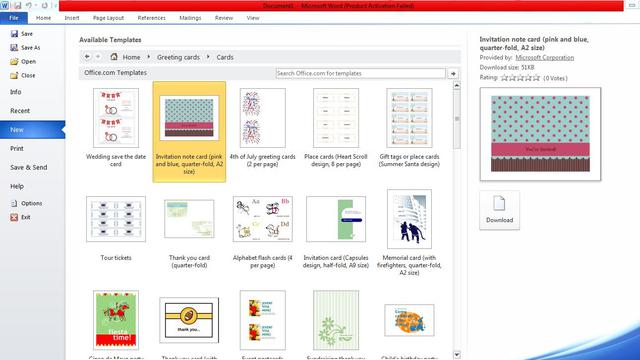Viewport: 640px width, 360px height.
Task: Click the template list scroll down arrow
Action: coord(457,355)
